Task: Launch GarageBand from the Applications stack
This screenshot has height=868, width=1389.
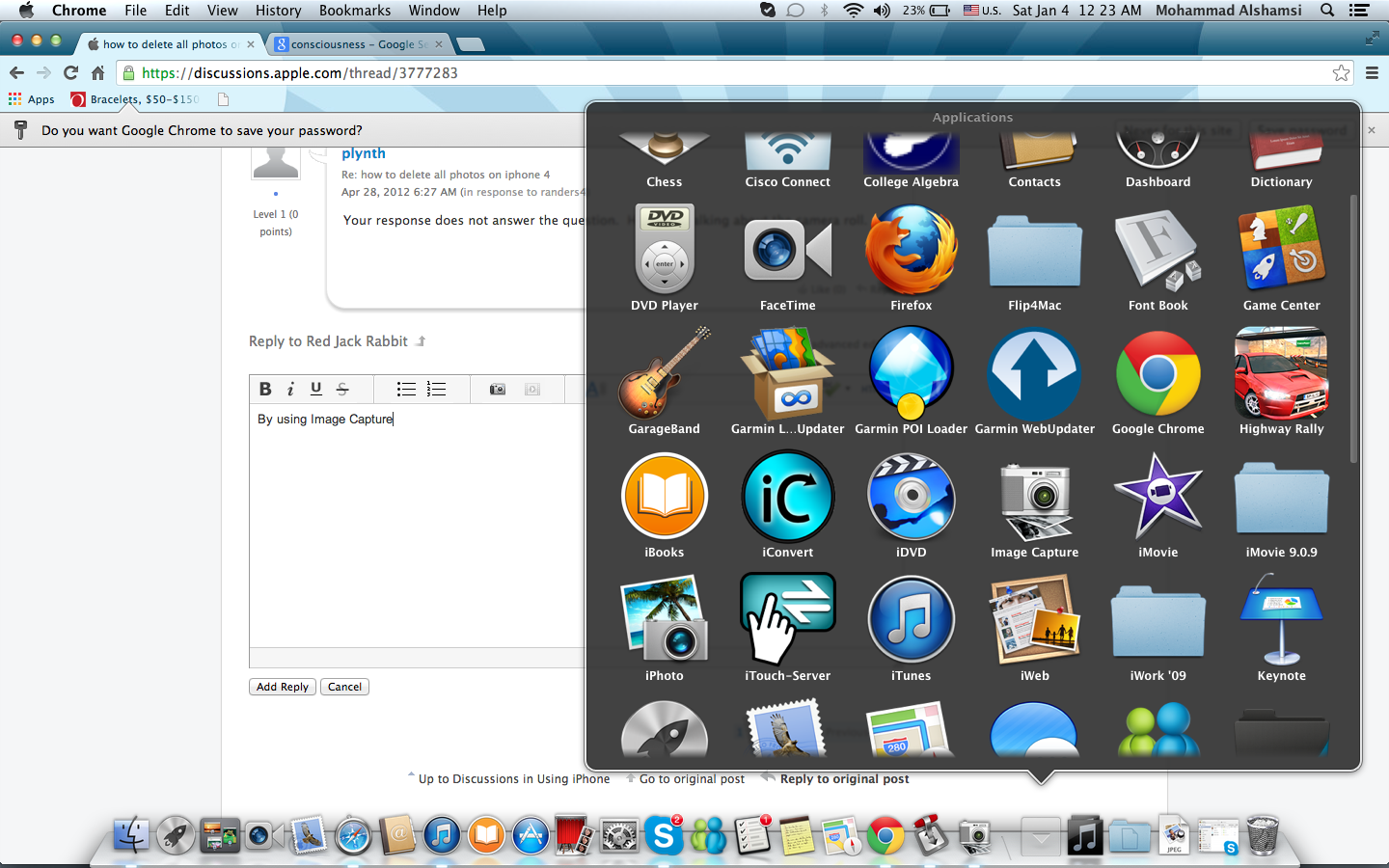Action: tap(665, 373)
